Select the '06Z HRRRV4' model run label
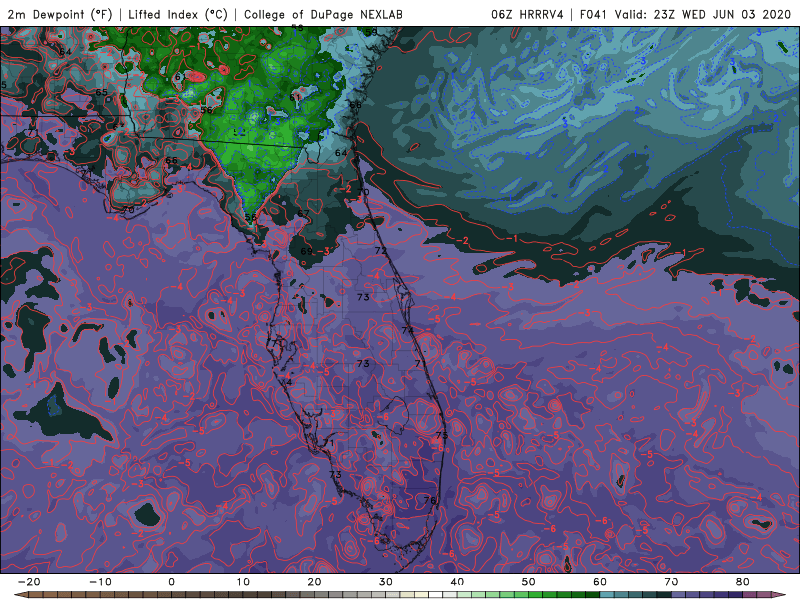 pos(527,15)
